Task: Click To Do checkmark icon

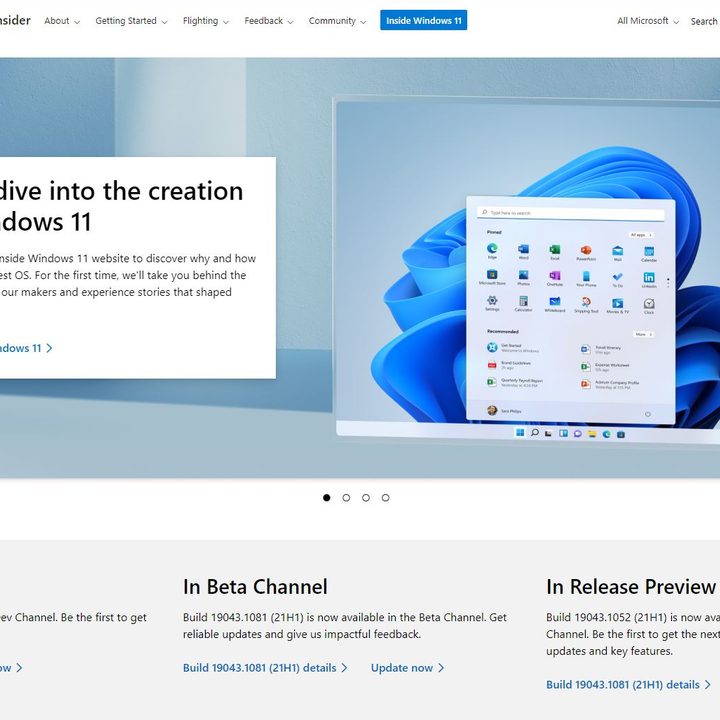Action: coord(618,276)
